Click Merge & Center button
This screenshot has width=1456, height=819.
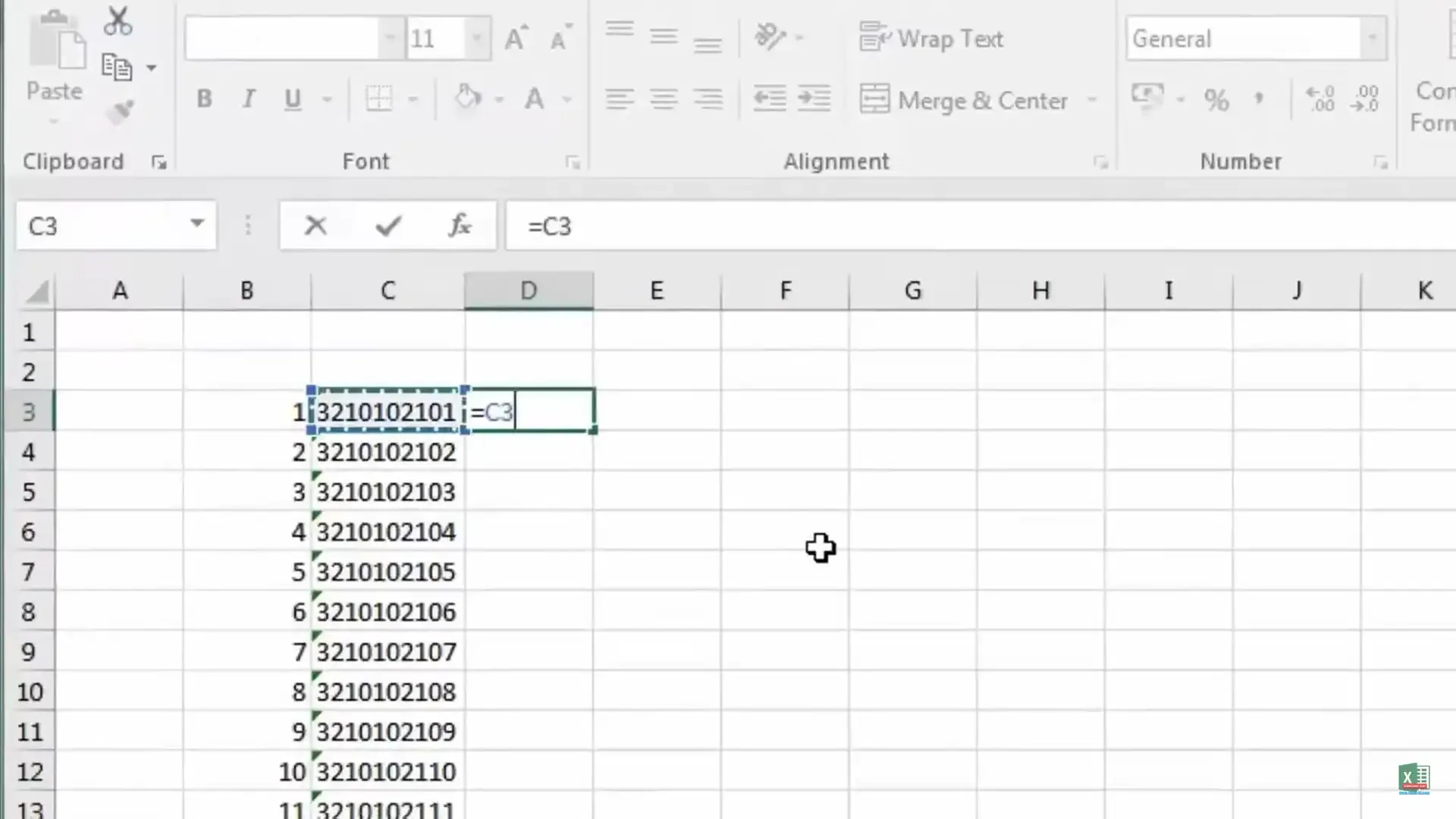click(964, 99)
